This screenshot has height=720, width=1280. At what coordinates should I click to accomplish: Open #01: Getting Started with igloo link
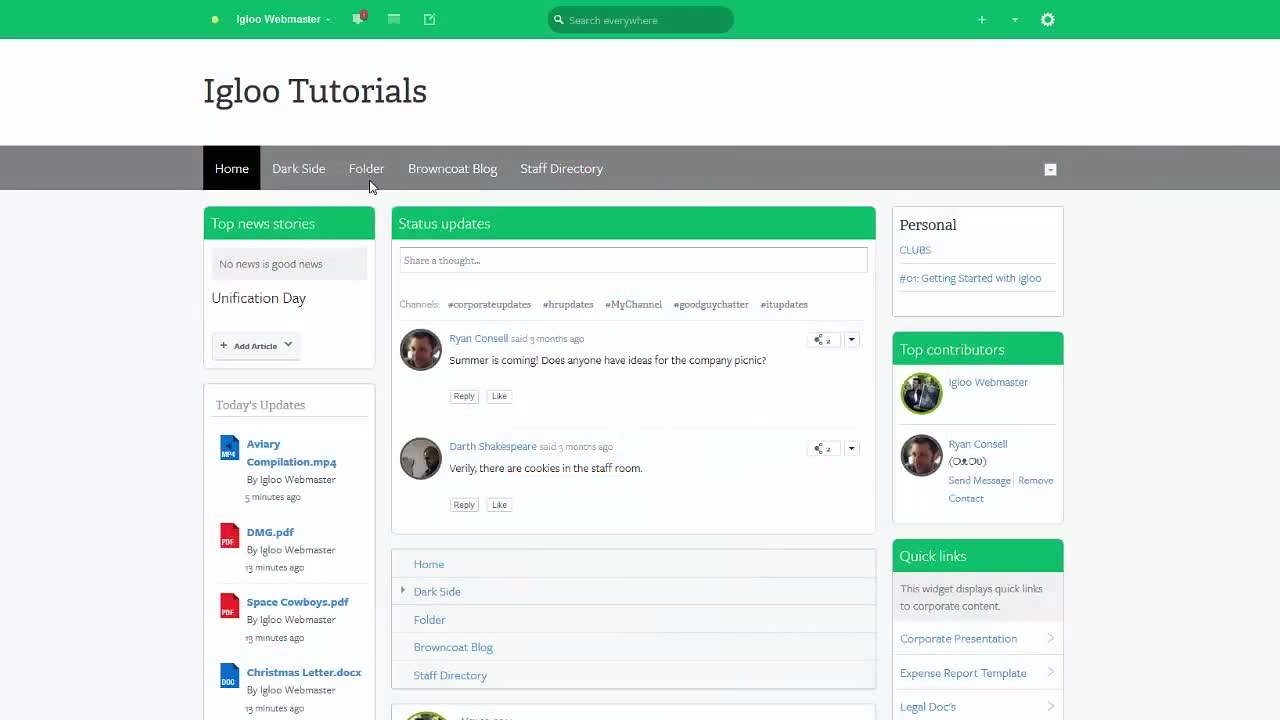(970, 278)
